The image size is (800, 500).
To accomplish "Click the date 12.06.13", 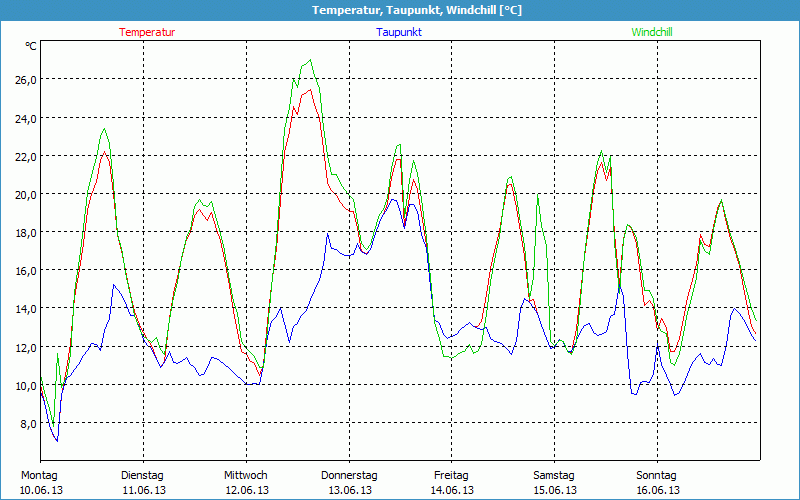I will pos(247,491).
